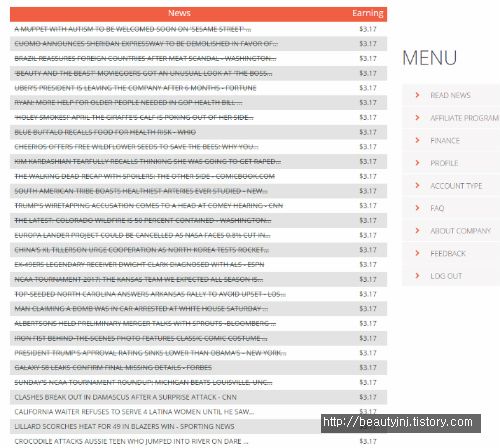Open the Profile menu item
500x448 pixels.
tap(444, 163)
